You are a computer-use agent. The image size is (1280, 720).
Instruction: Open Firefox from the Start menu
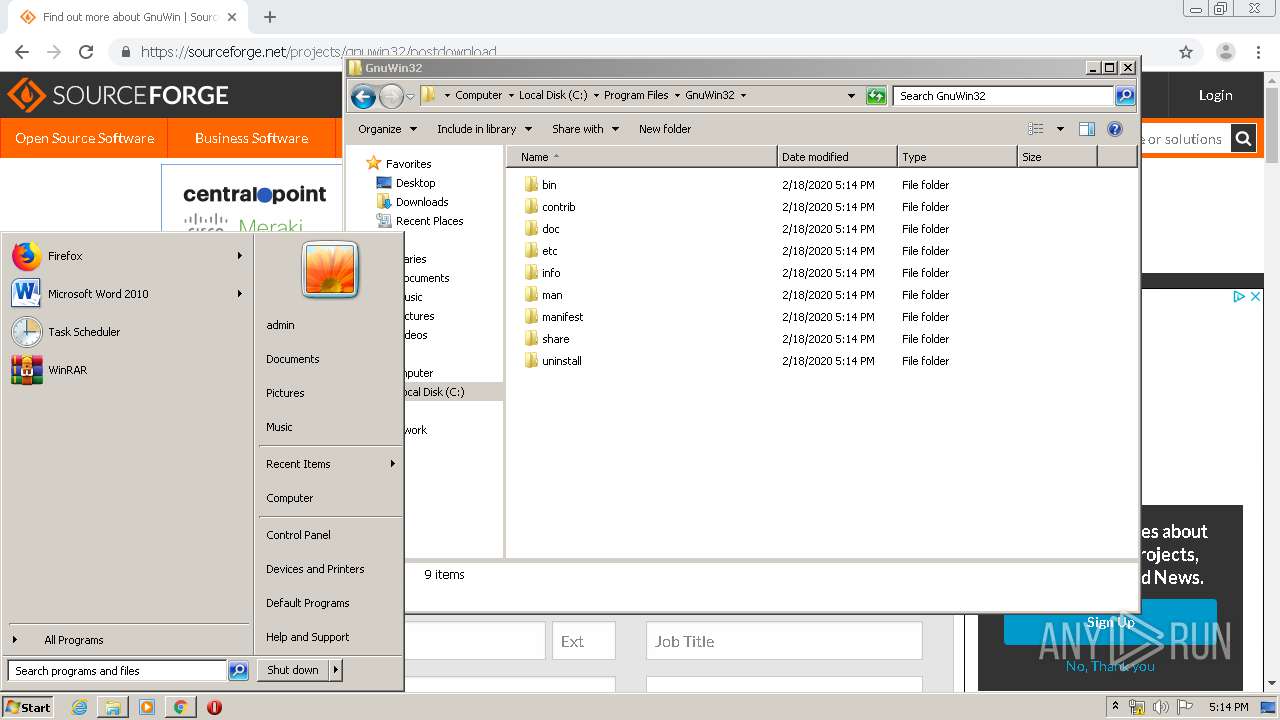(127, 256)
